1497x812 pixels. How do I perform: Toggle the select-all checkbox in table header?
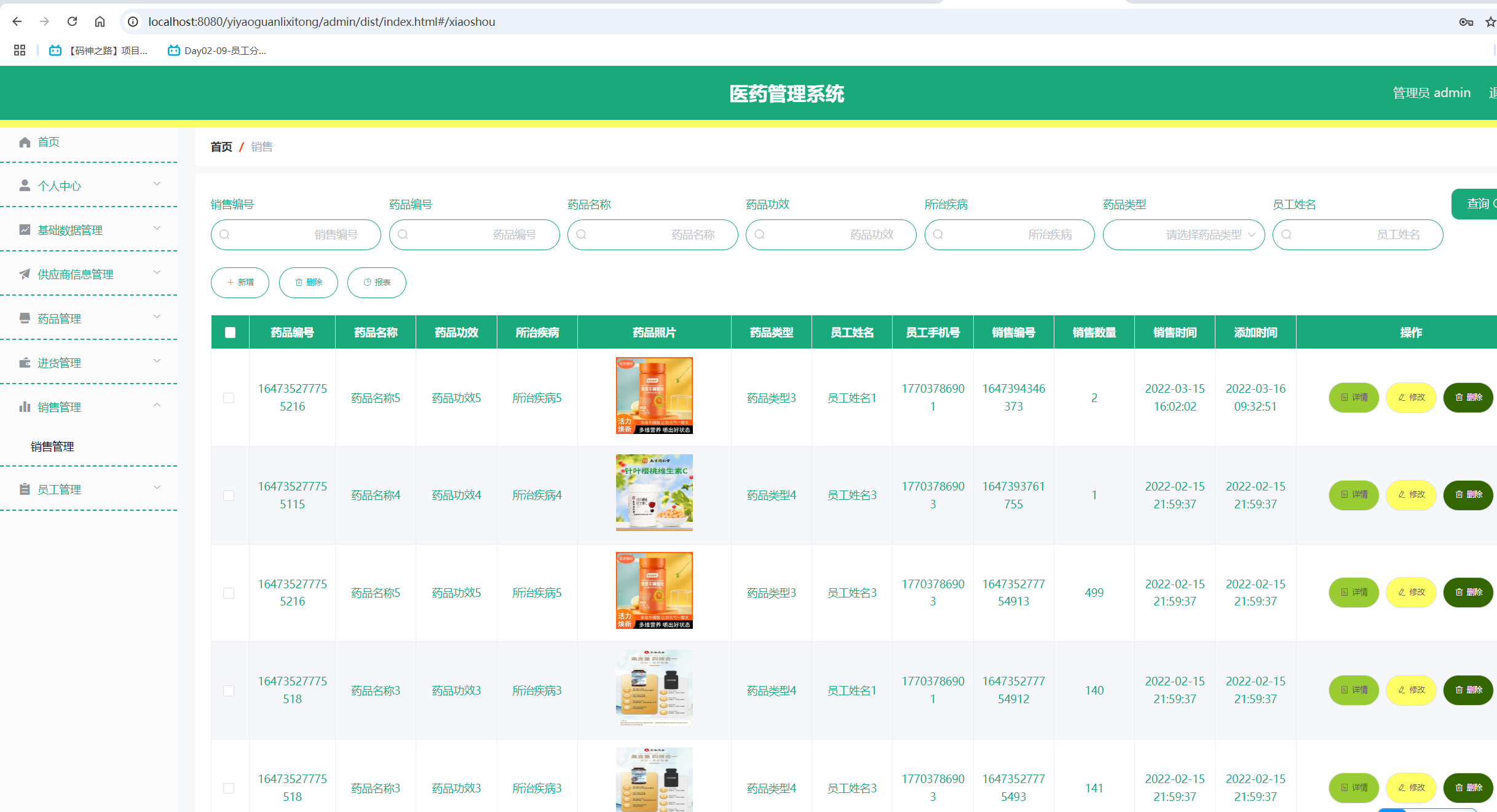click(230, 333)
